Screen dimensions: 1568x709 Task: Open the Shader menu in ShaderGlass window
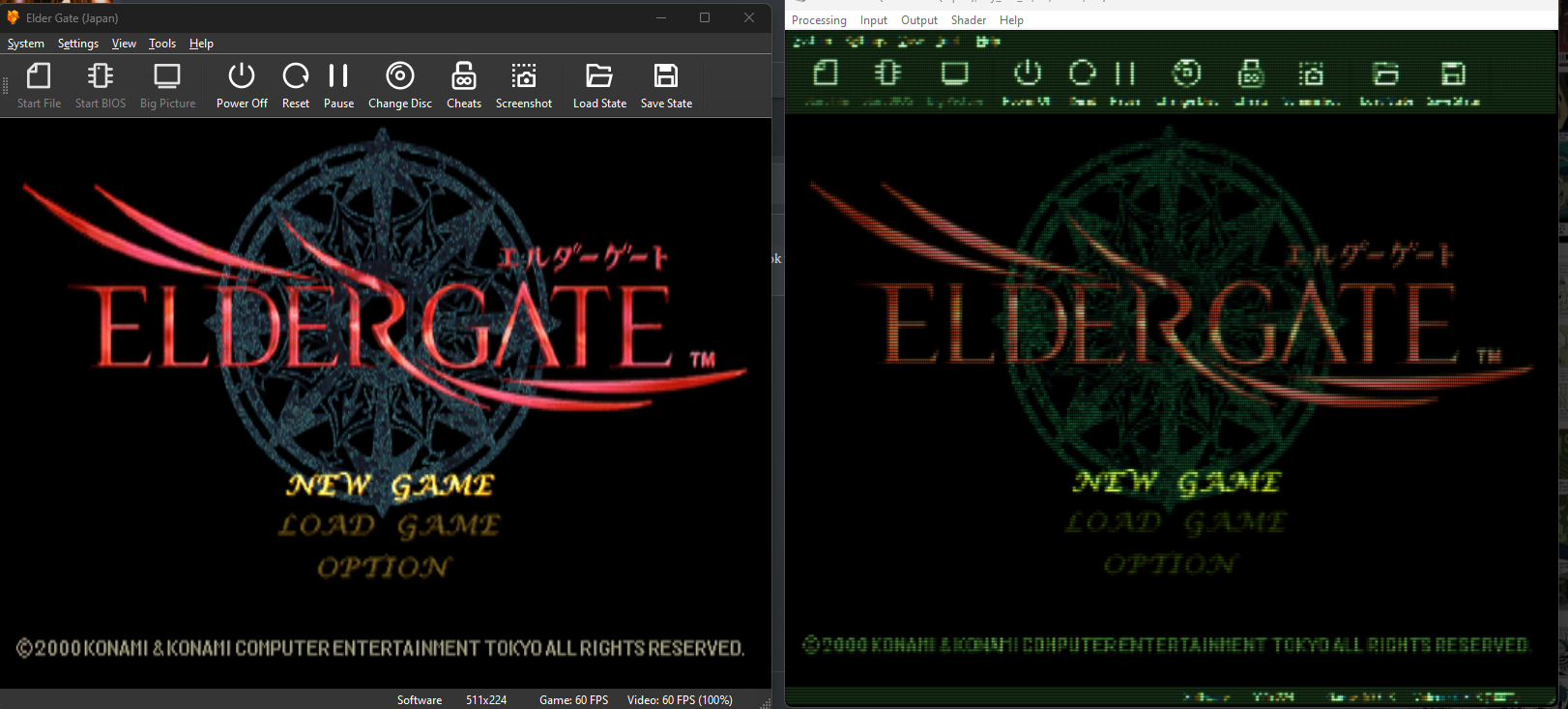[969, 20]
